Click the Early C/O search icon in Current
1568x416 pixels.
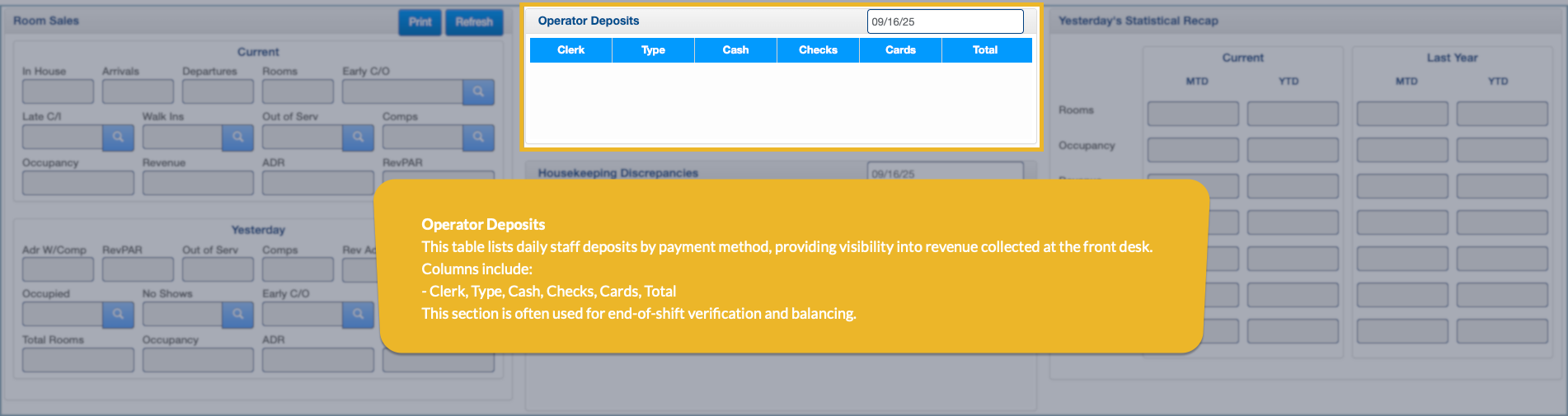click(x=478, y=91)
